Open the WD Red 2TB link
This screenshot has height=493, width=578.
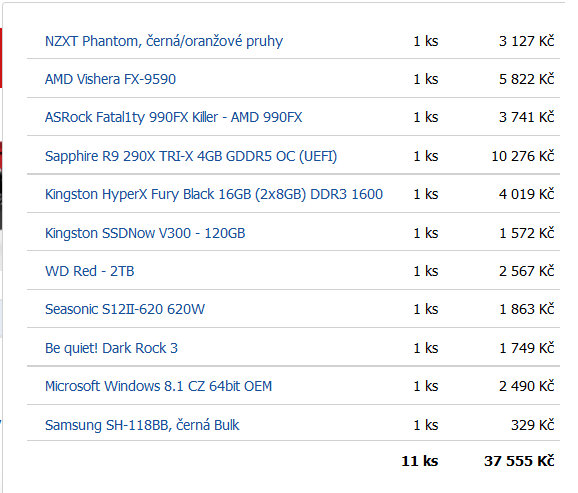pos(90,271)
